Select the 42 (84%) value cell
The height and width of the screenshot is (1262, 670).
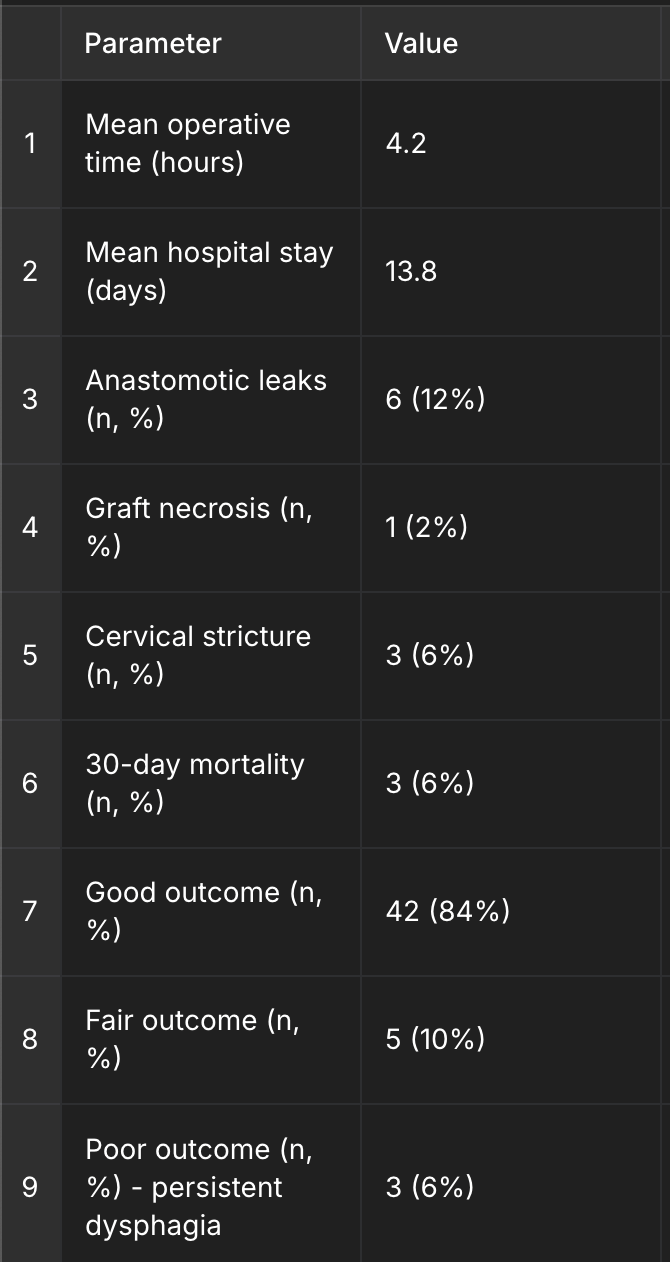click(447, 911)
